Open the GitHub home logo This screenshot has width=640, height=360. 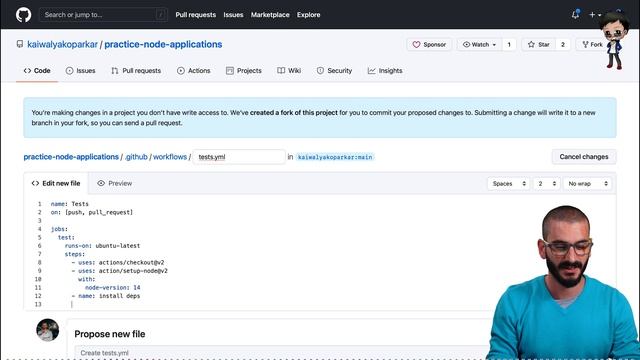[23, 15]
